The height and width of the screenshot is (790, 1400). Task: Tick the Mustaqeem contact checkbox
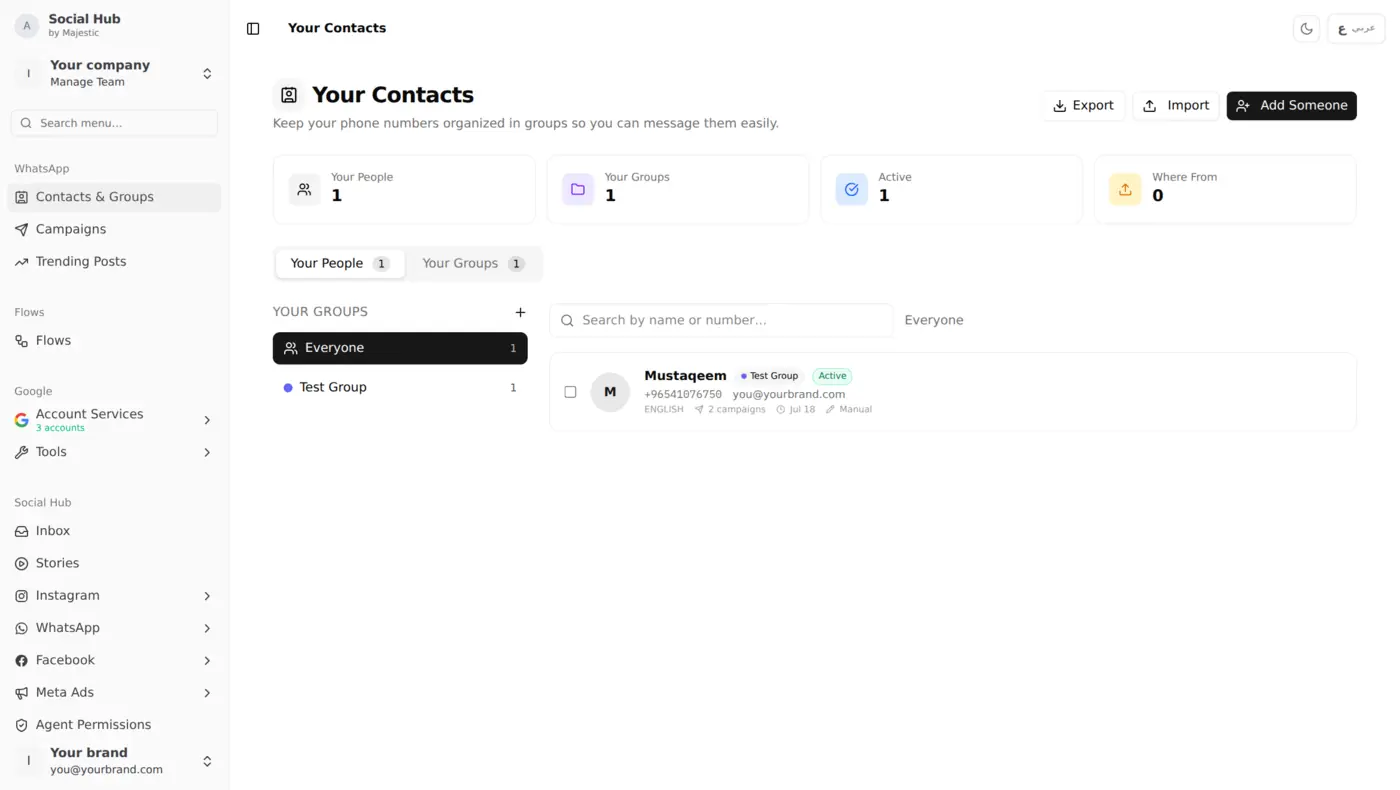click(x=570, y=392)
